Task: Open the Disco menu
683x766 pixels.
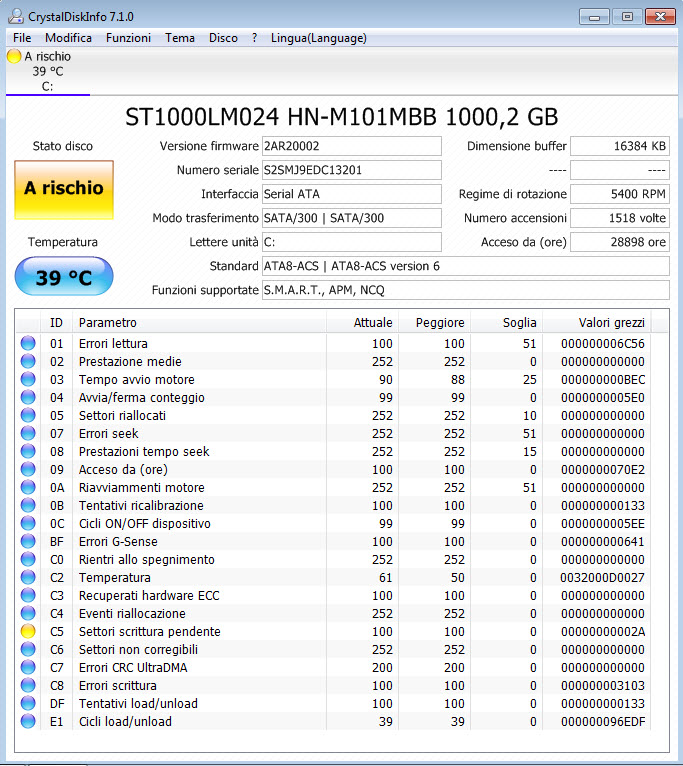Action: pos(223,38)
